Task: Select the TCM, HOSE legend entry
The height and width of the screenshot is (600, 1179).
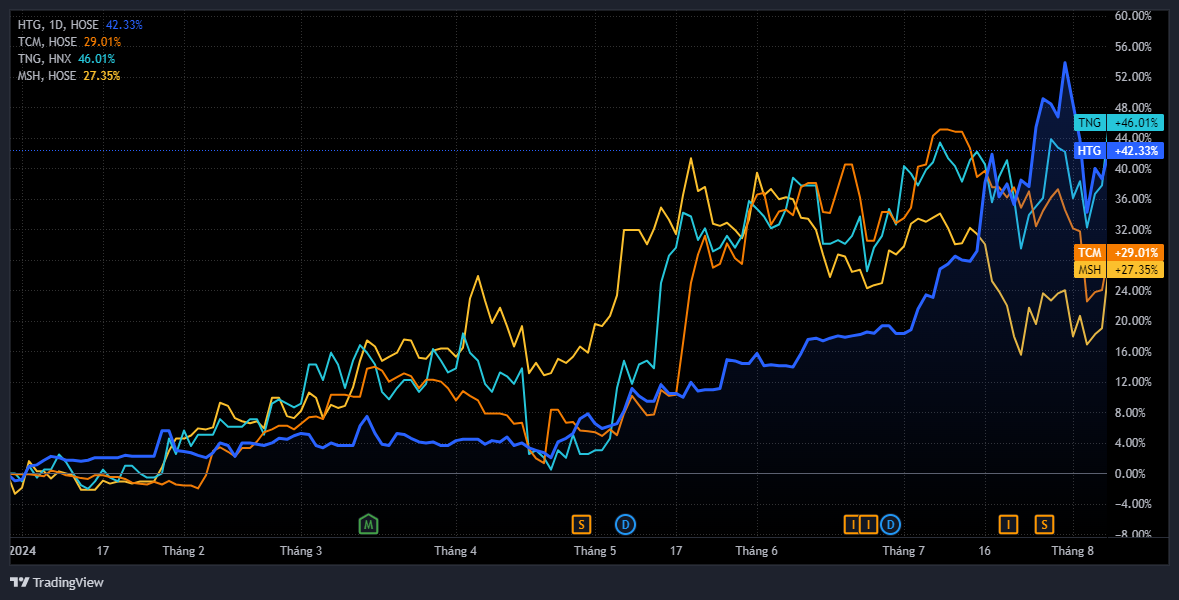Action: 47,42
